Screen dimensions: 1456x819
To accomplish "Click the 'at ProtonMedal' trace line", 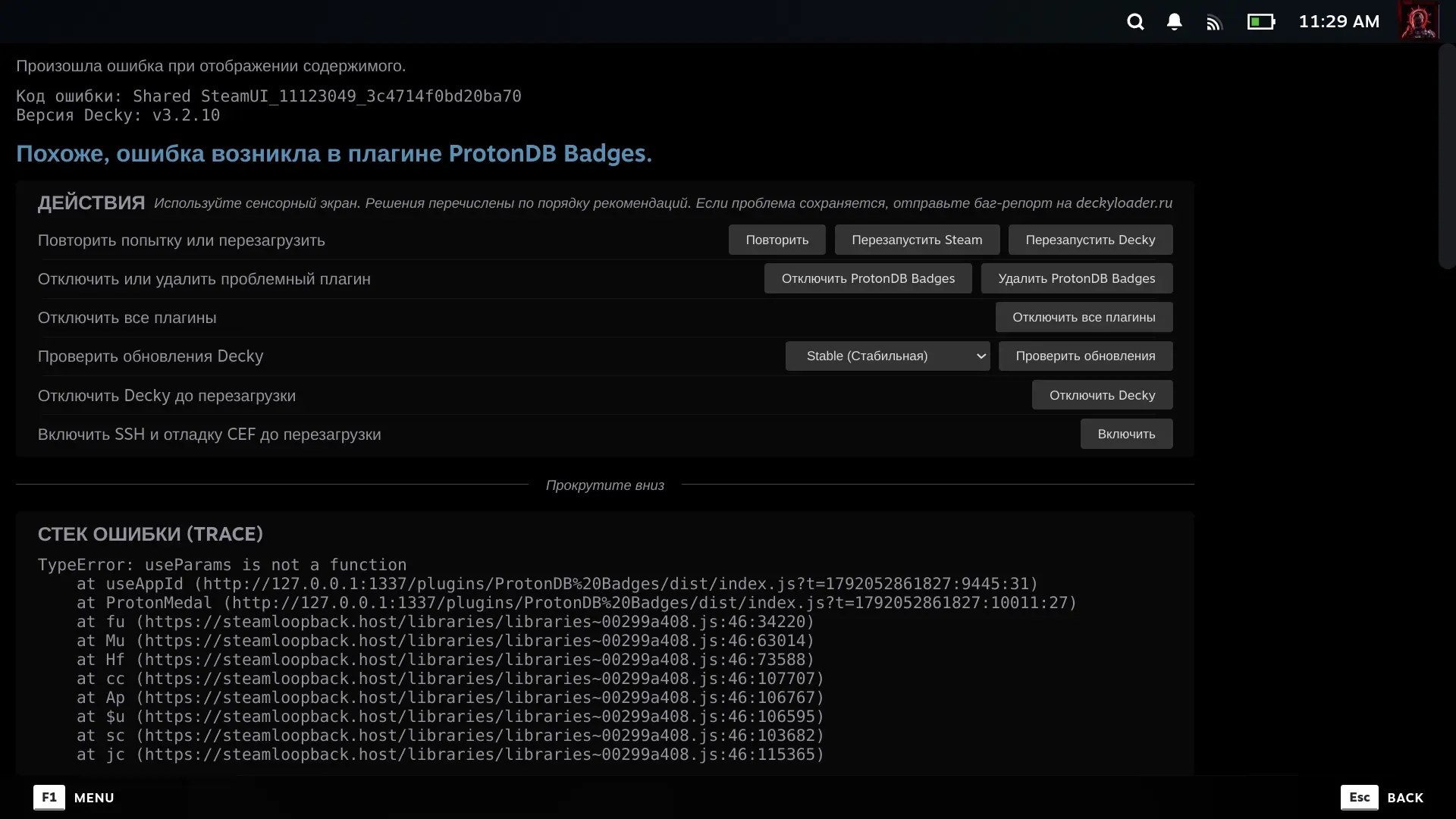I will (x=576, y=603).
